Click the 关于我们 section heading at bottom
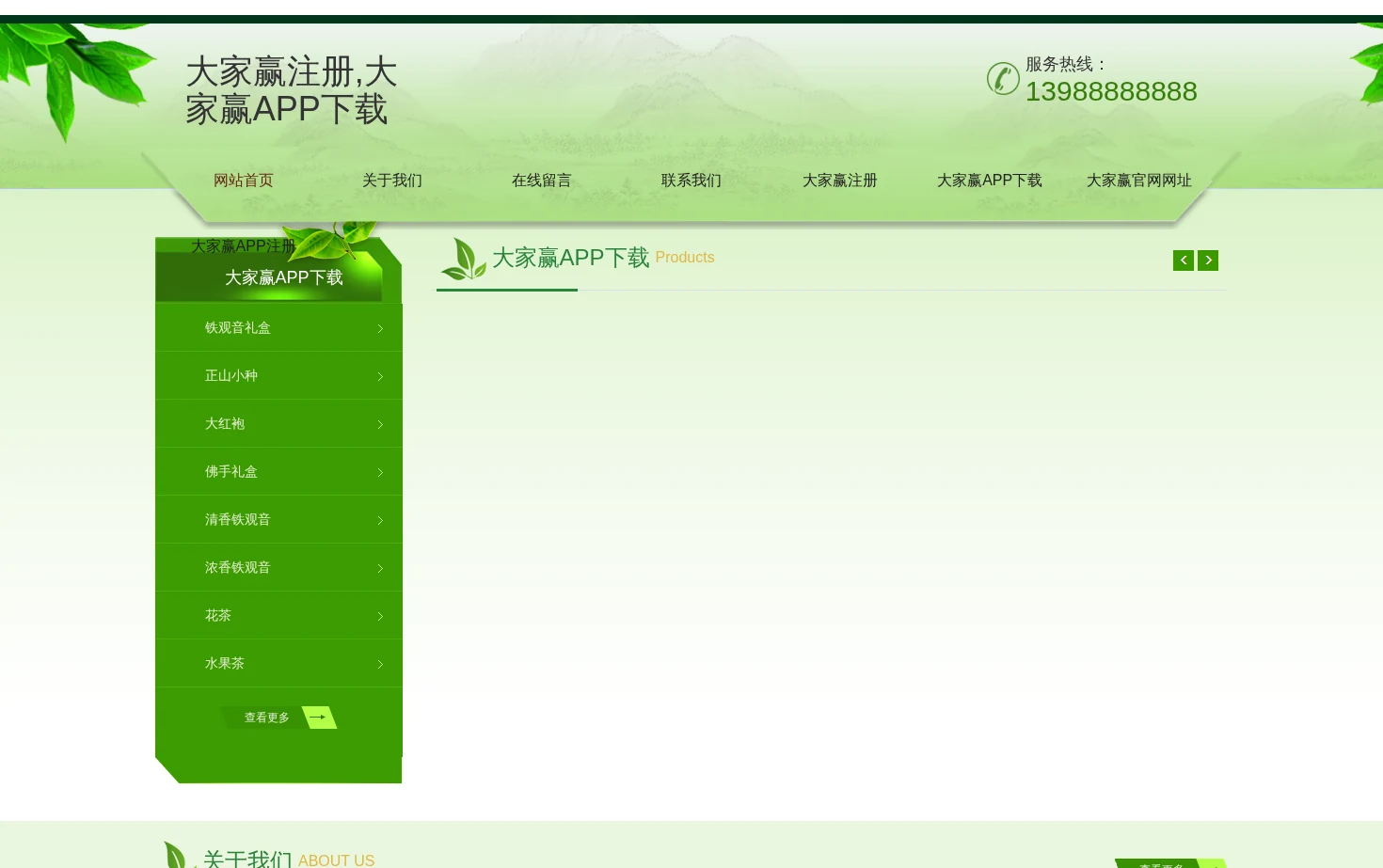This screenshot has width=1383, height=868. coord(247,859)
